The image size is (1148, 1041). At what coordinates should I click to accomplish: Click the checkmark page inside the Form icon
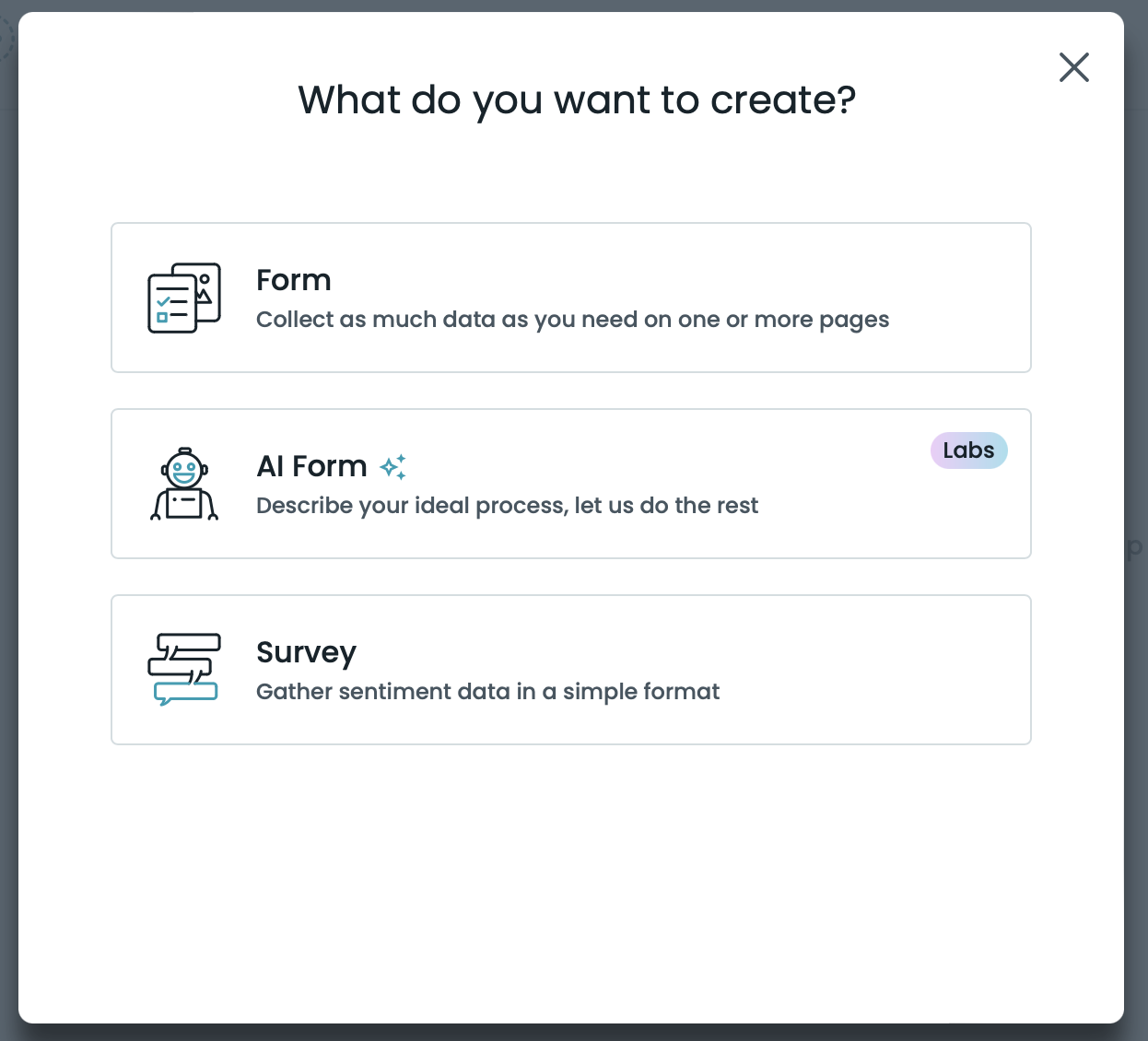tap(170, 304)
